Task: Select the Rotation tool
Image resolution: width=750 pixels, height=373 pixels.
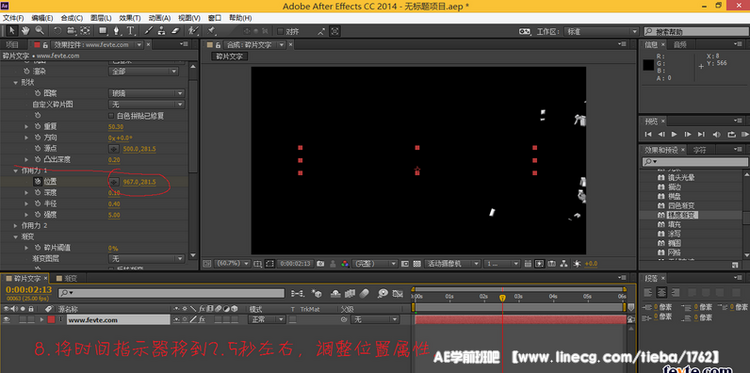Action: point(57,31)
